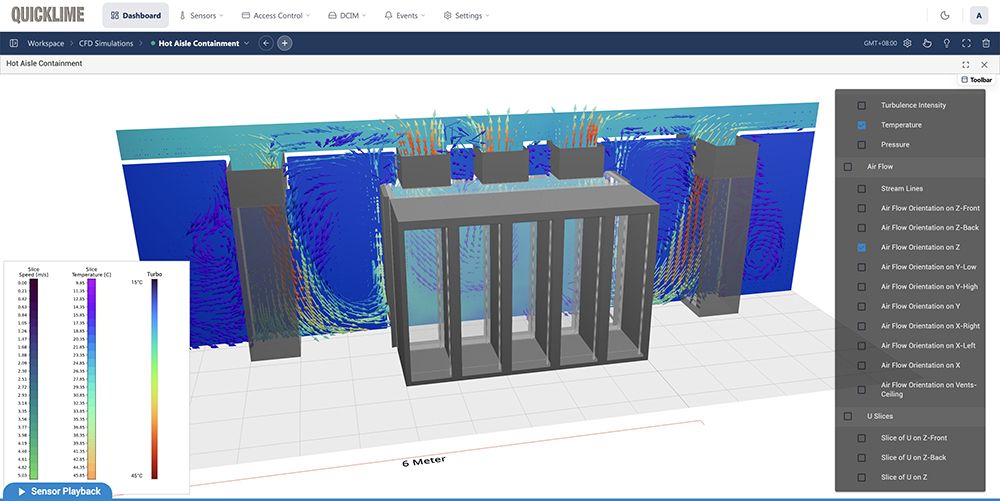
Task: Click the trash delete icon in blue bar
Action: (x=985, y=44)
